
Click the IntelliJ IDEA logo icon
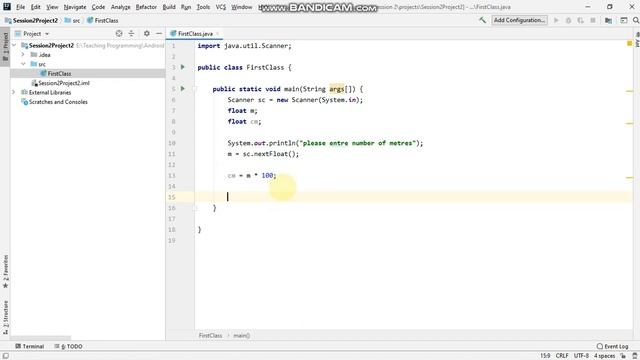7,7
